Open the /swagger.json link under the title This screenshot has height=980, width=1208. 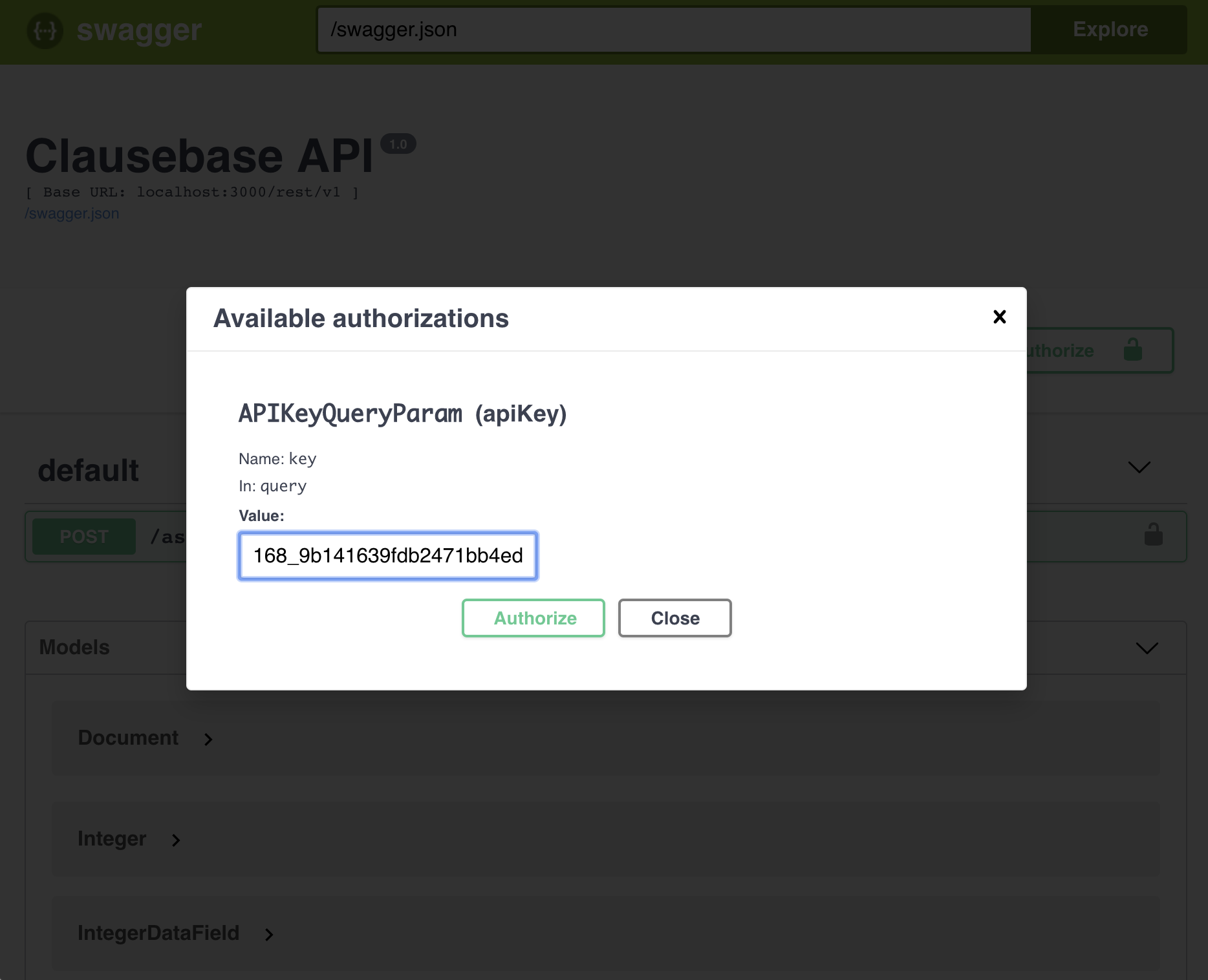point(72,213)
